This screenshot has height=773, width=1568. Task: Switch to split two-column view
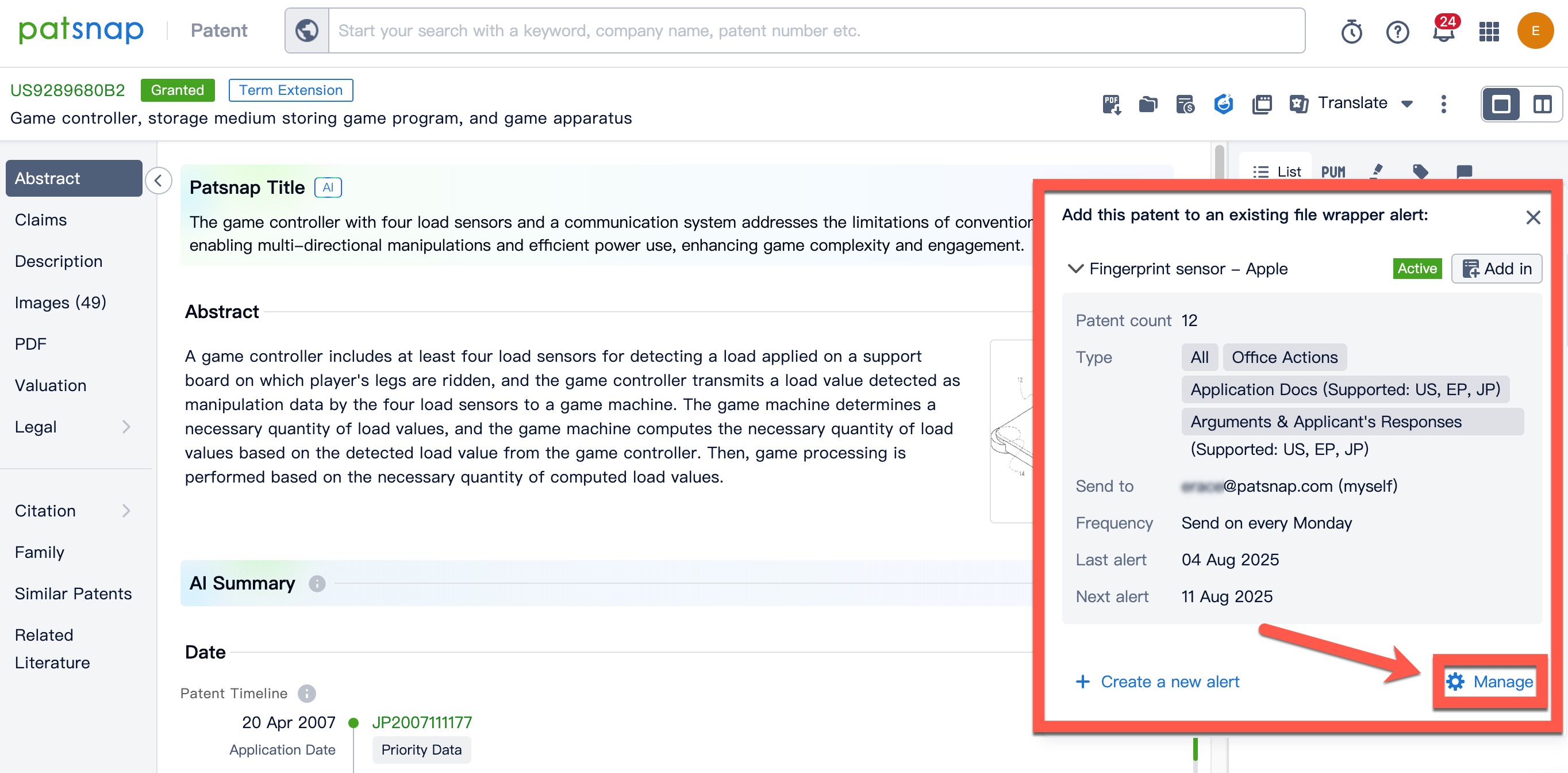(x=1542, y=104)
